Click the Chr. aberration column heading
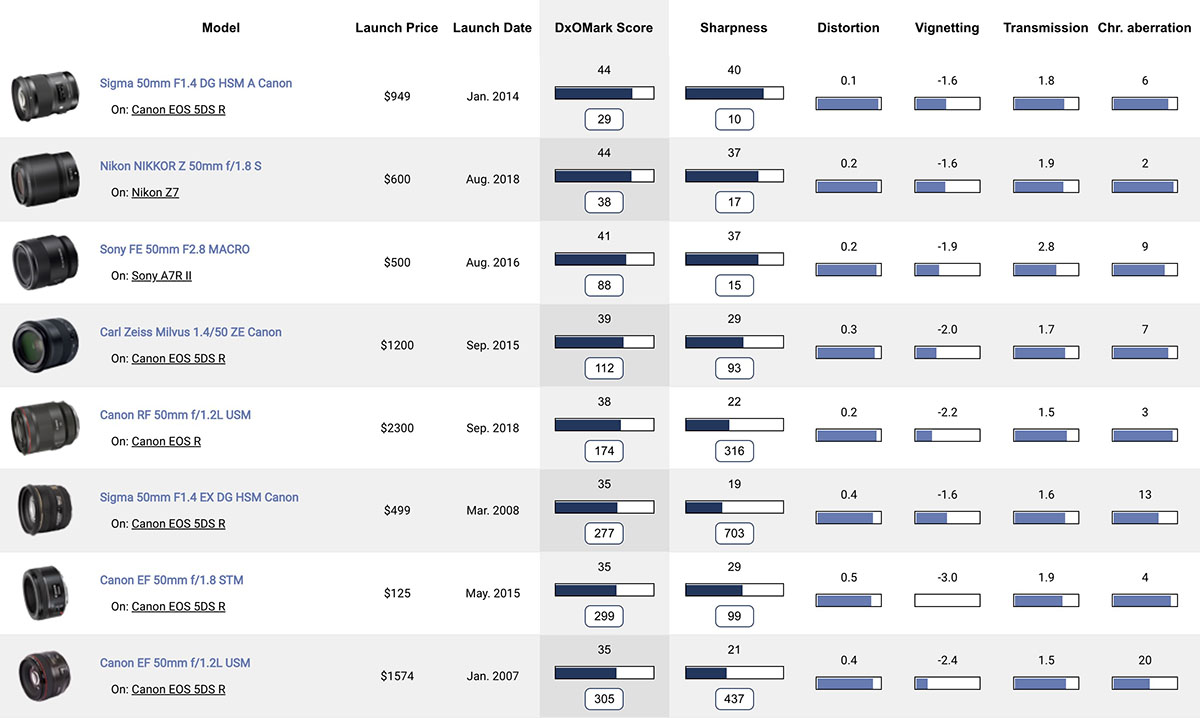 pyautogui.click(x=1145, y=28)
